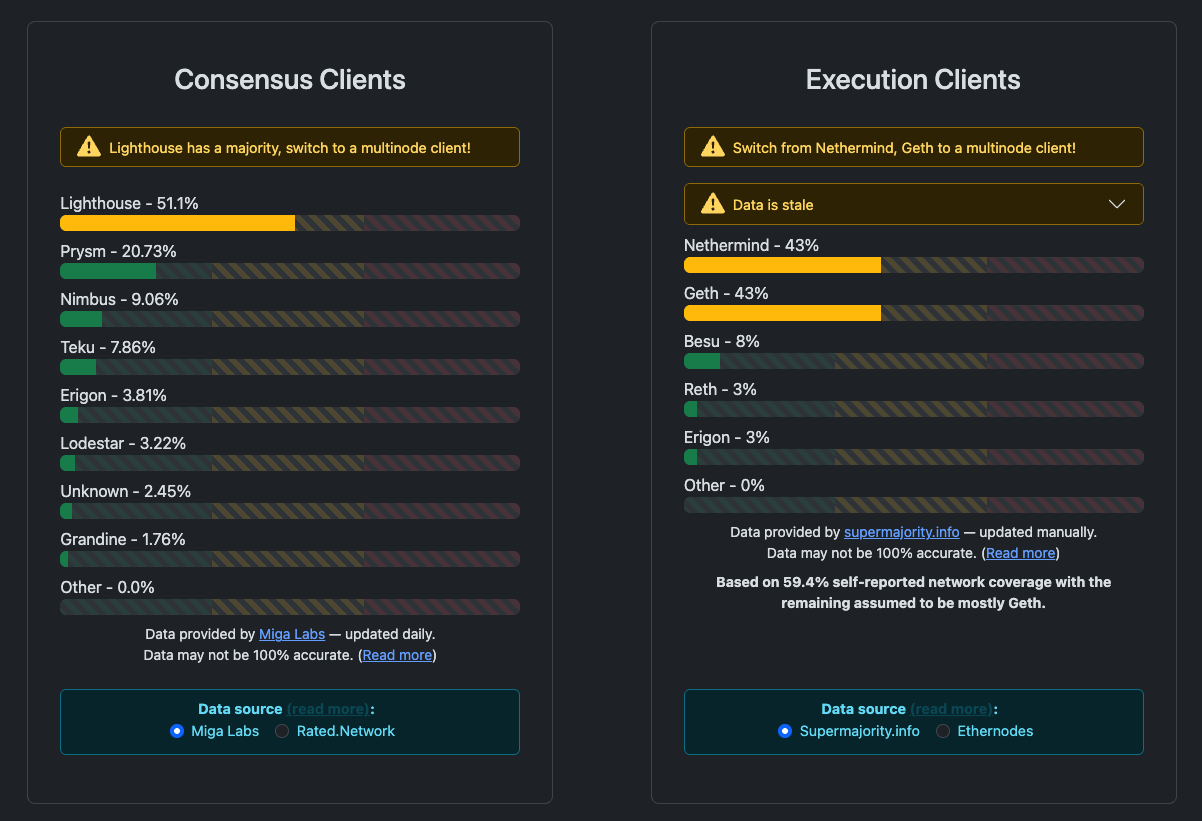Click the warning icon beside Data is stale
The height and width of the screenshot is (821, 1202).
[713, 204]
